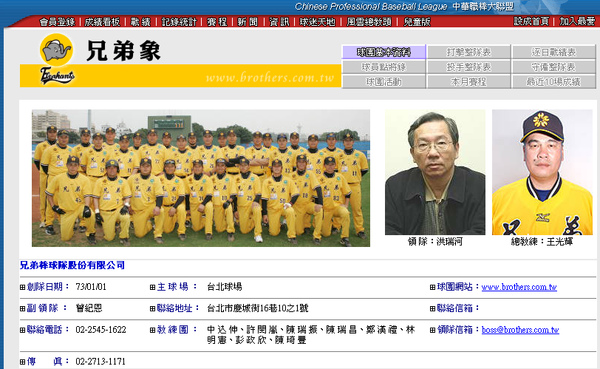Viewport: 600px width, 369px height.
Task: Go to 賽程 in the navigation bar
Action: click(x=217, y=22)
